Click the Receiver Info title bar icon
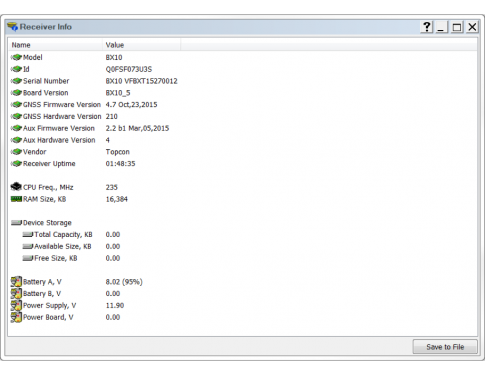Image resolution: width=485 pixels, height=375 pixels. point(12,27)
